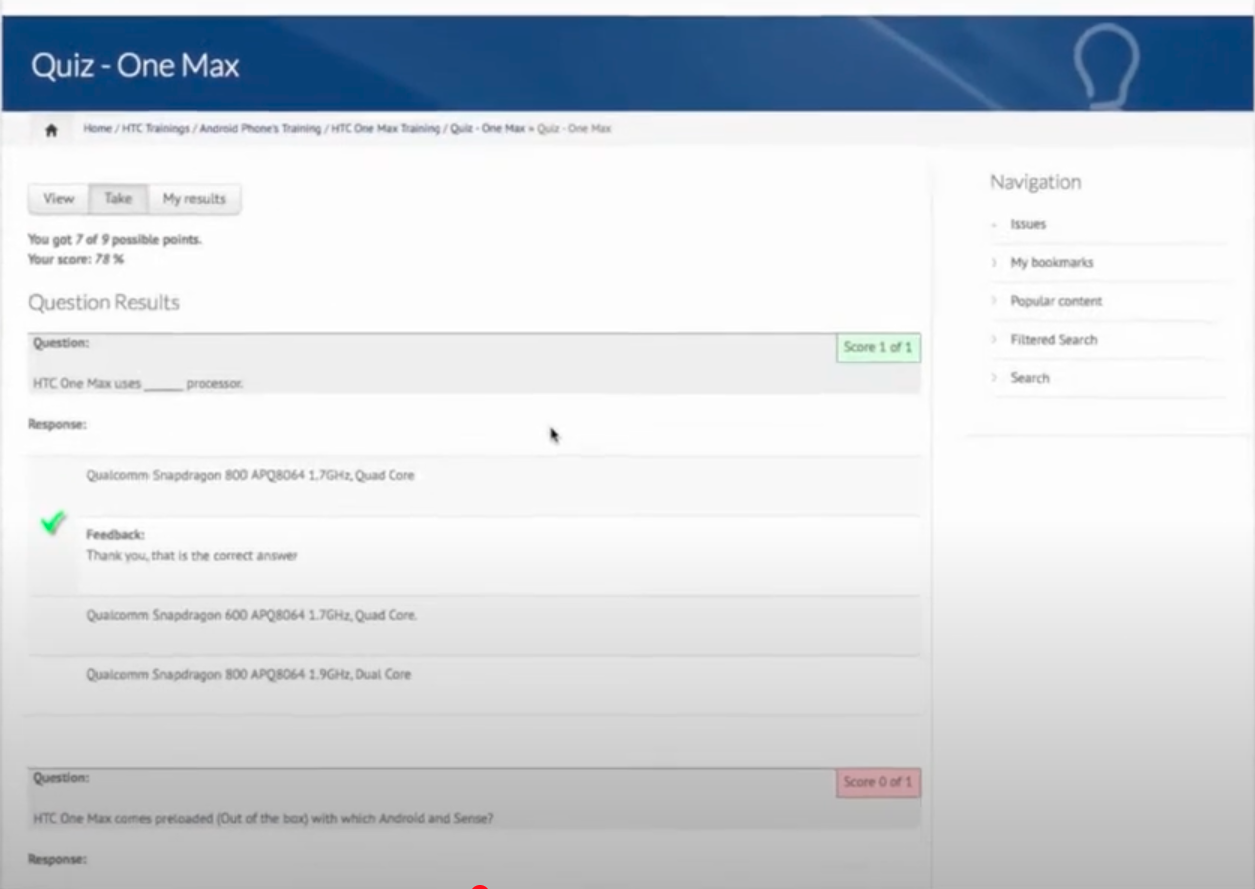Viewport: 1255px width, 889px height.
Task: Click the green checkmark beside correct answer
Action: 53,522
